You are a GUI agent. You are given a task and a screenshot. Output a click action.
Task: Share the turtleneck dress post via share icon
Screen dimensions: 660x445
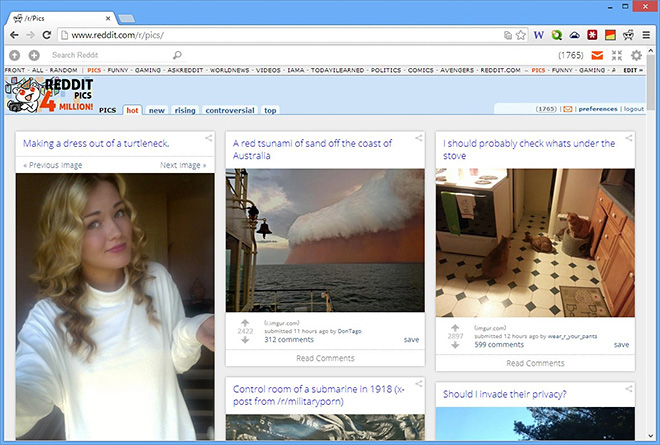tap(208, 138)
